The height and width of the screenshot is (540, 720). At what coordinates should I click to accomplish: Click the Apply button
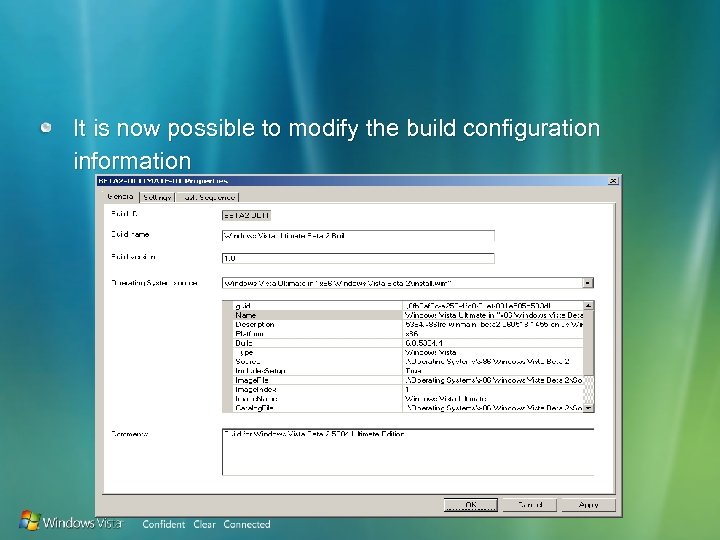[x=588, y=505]
